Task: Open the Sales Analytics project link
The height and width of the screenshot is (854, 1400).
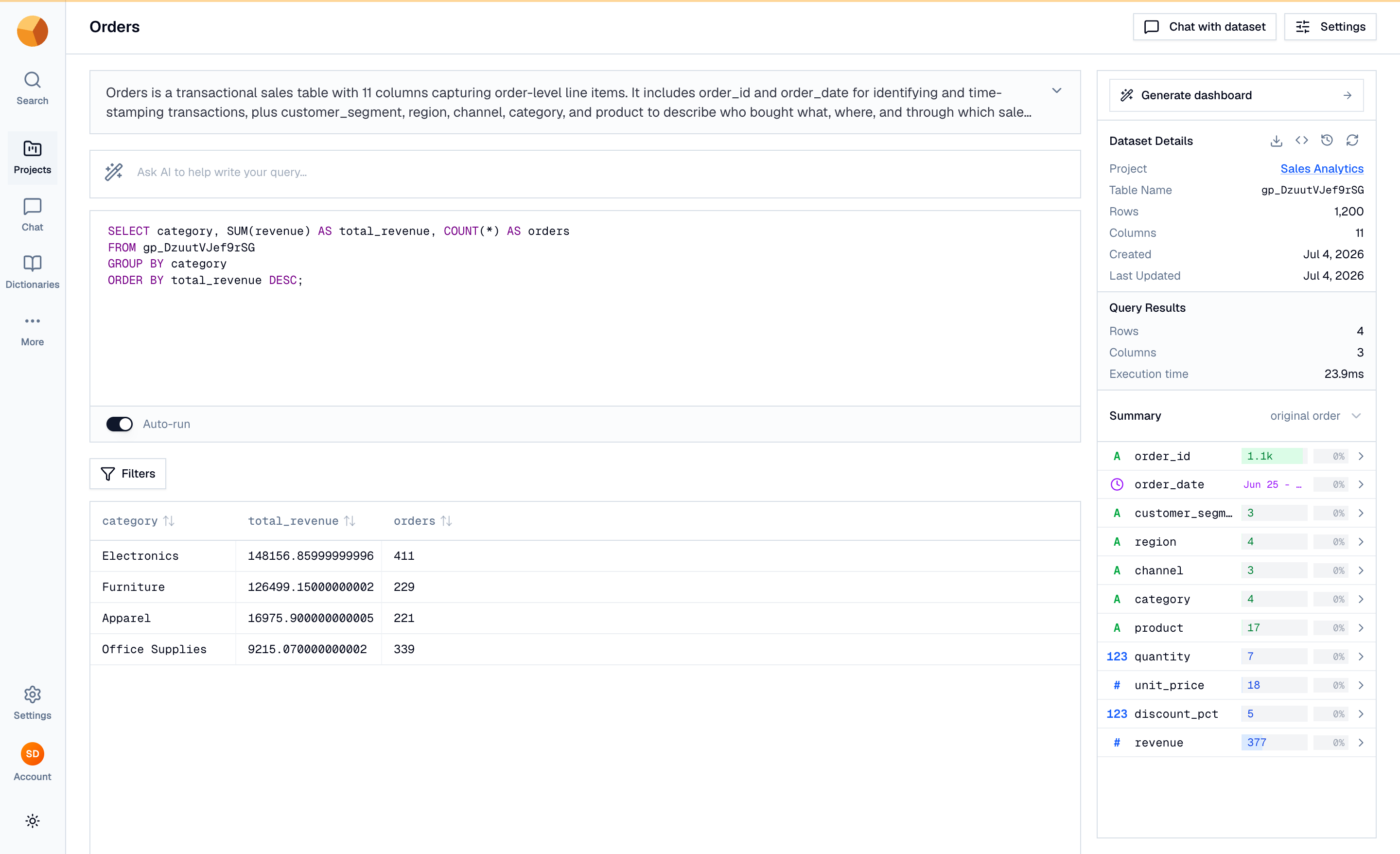Action: pos(1322,168)
